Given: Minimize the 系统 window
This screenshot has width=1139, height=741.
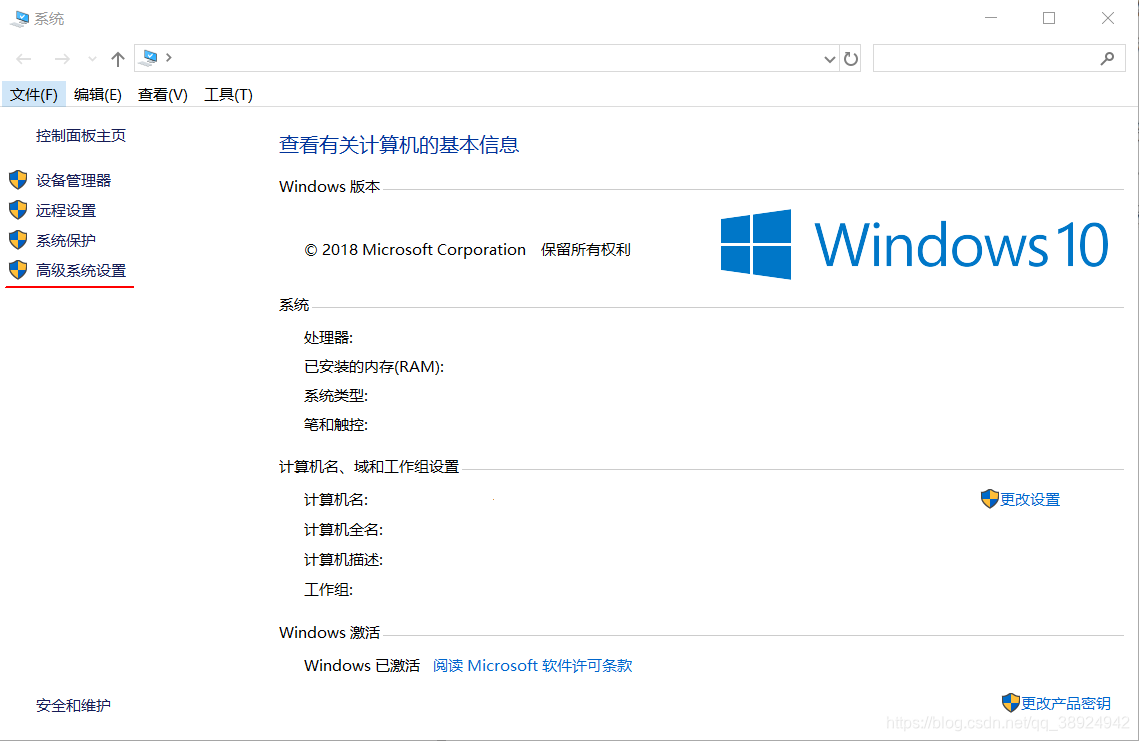Looking at the screenshot, I should 991,18.
